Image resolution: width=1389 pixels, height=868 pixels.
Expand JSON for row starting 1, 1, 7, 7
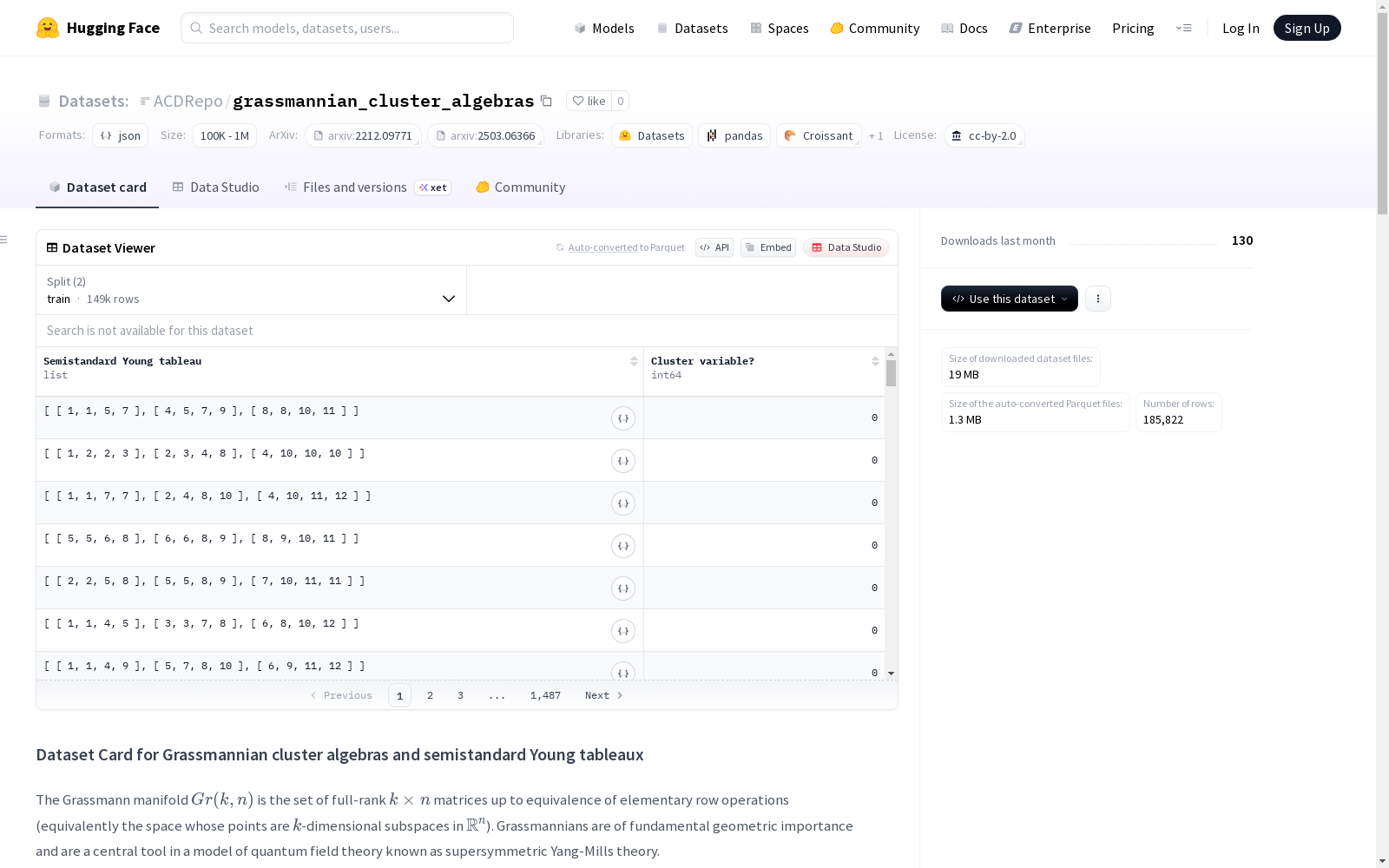(623, 503)
